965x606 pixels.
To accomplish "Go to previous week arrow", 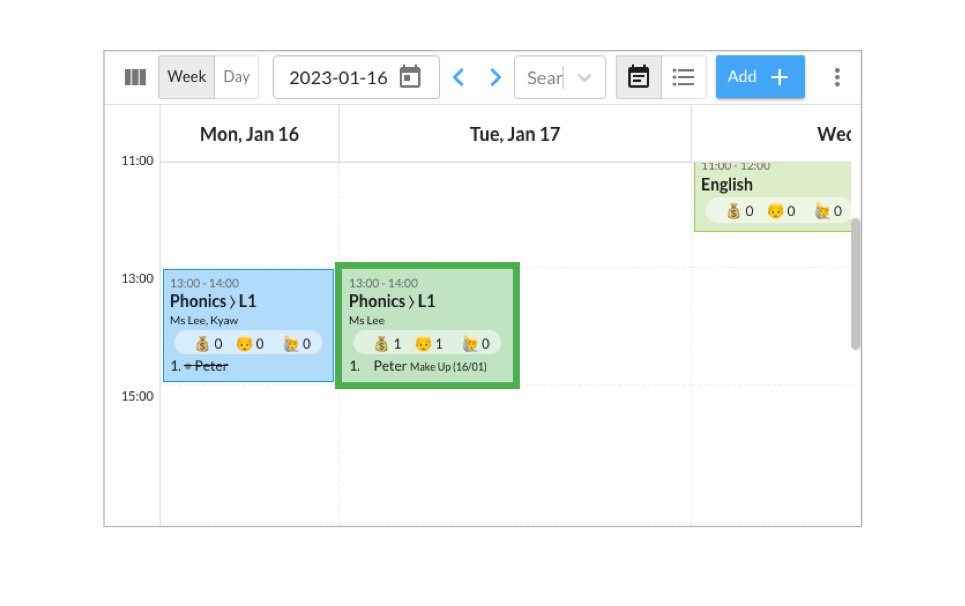I will (458, 78).
